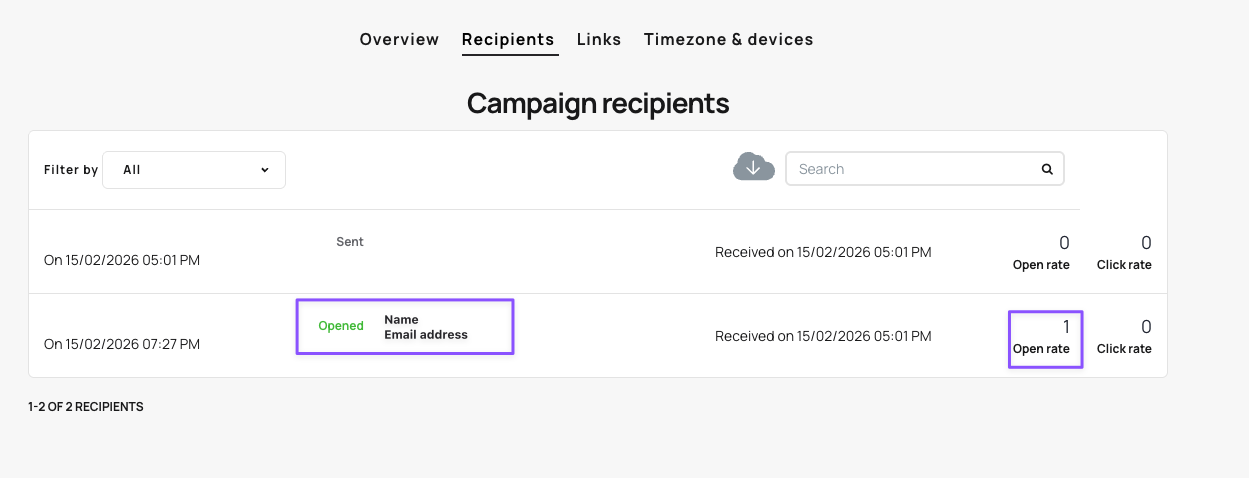The width and height of the screenshot is (1249, 478).
Task: Select the Recipients tab
Action: coord(508,39)
